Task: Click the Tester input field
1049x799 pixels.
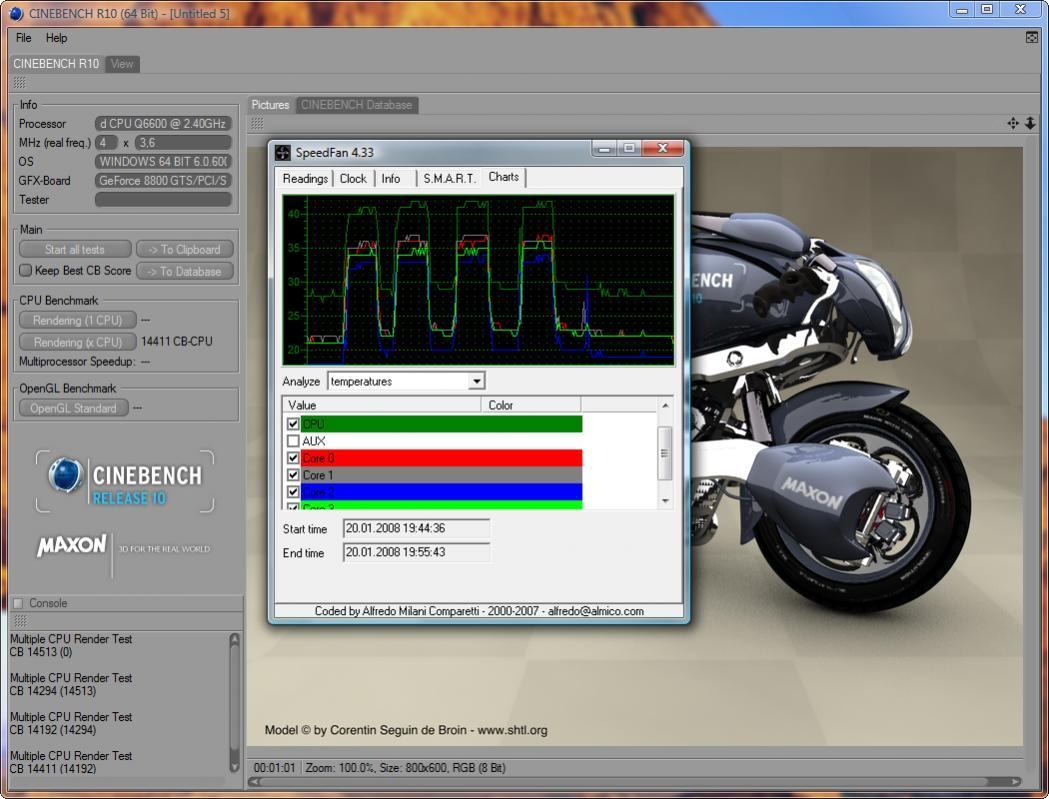Action: click(x=163, y=199)
